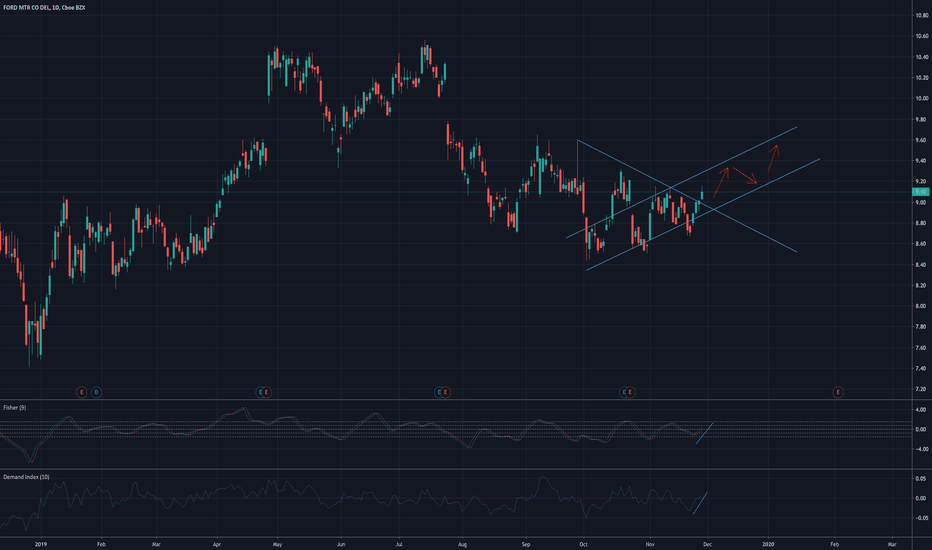Click the 9.40 price axis label
This screenshot has height=550, width=932.
[x=922, y=161]
